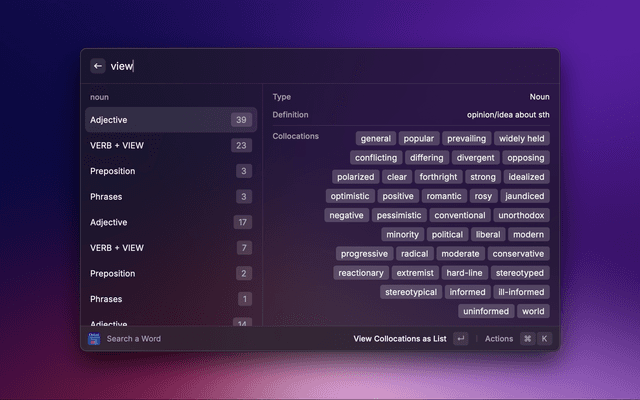640x400 pixels.
Task: Click the back arrow next to the search field
Action: tap(98, 66)
